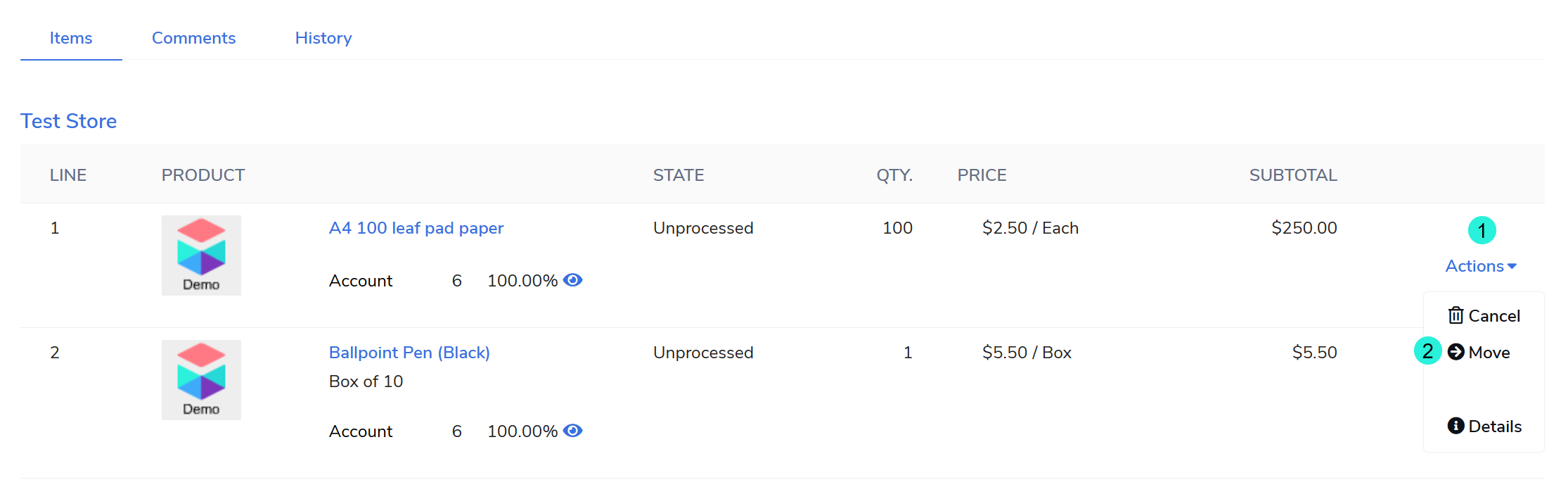Viewport: 1568px width, 480px height.
Task: Open Details from the actions menu
Action: pos(1494,427)
